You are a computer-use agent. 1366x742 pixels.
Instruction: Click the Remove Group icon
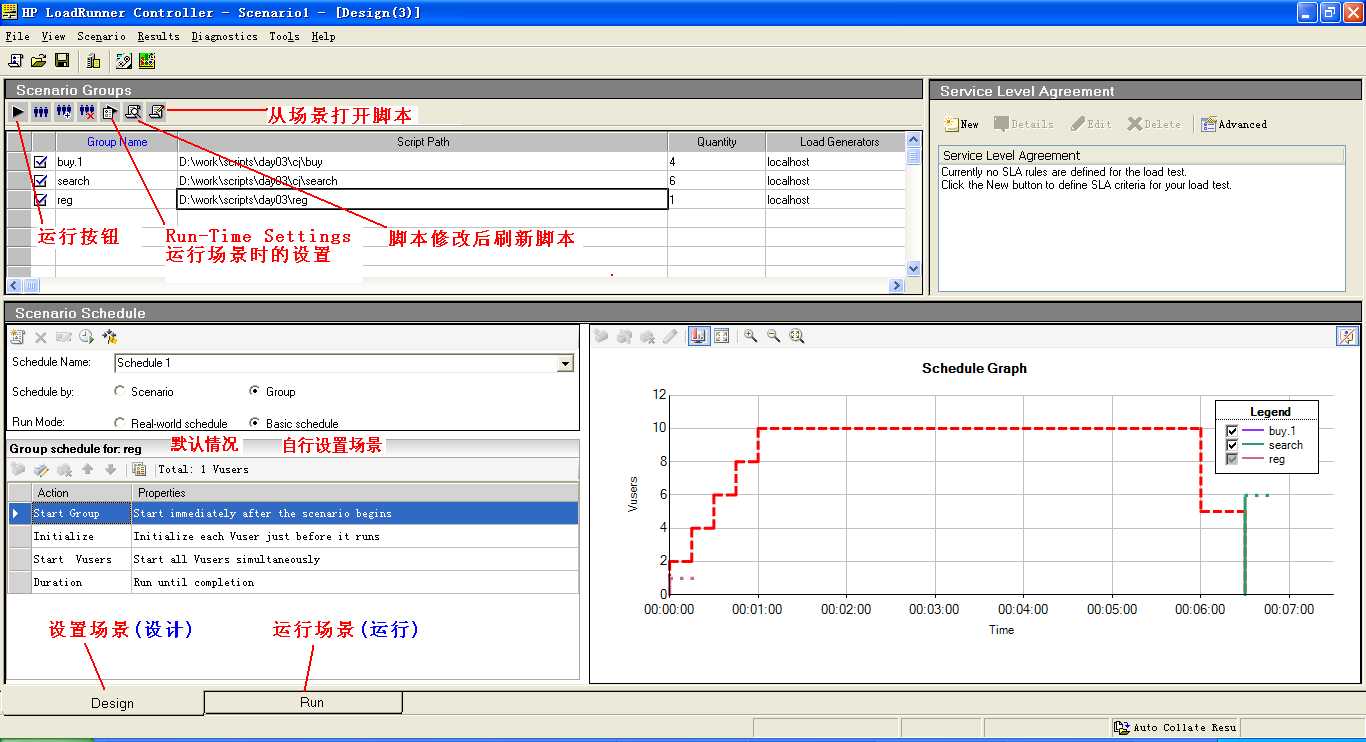point(87,112)
